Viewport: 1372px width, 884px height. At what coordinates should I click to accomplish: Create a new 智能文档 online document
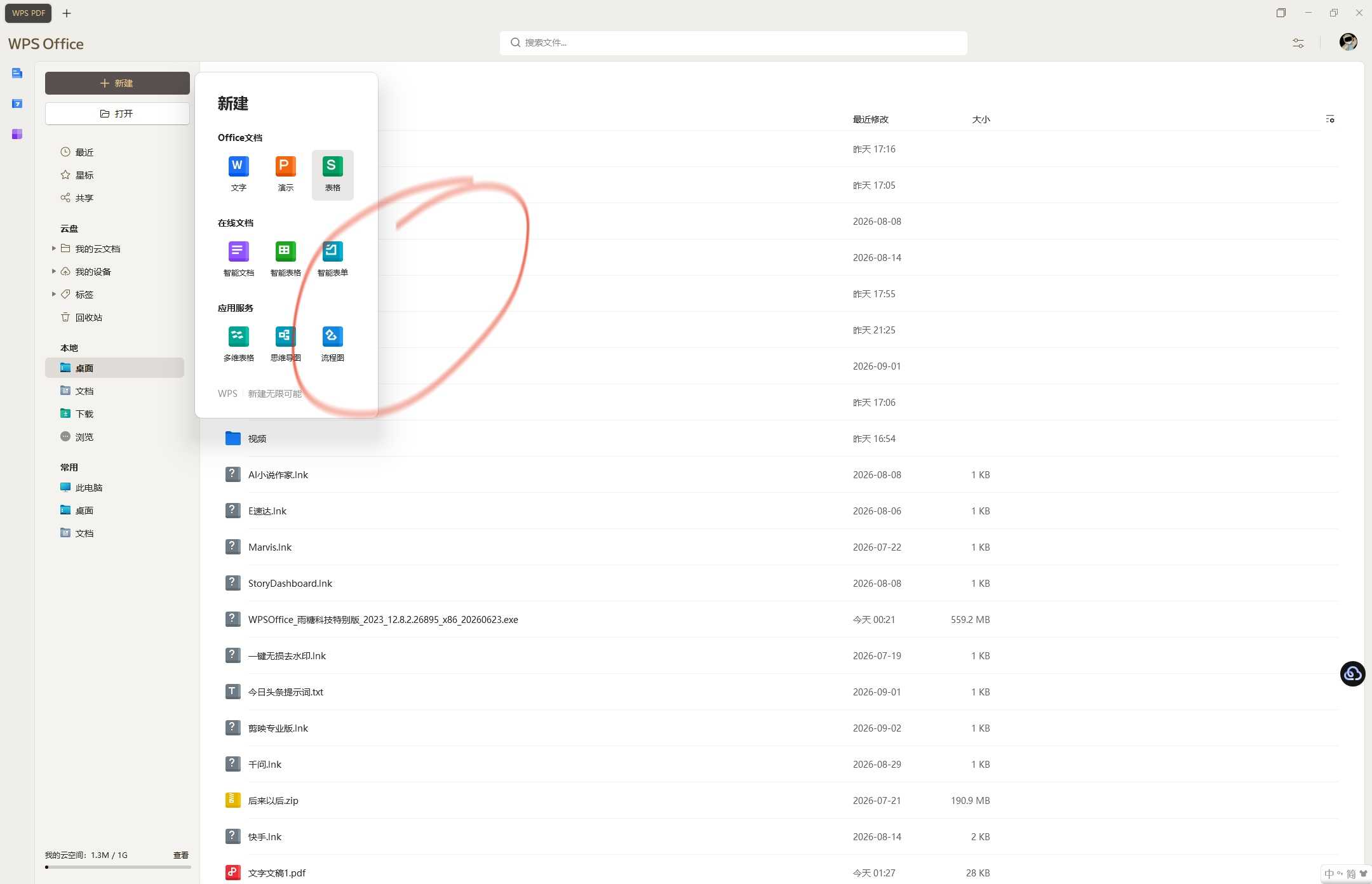tap(238, 258)
